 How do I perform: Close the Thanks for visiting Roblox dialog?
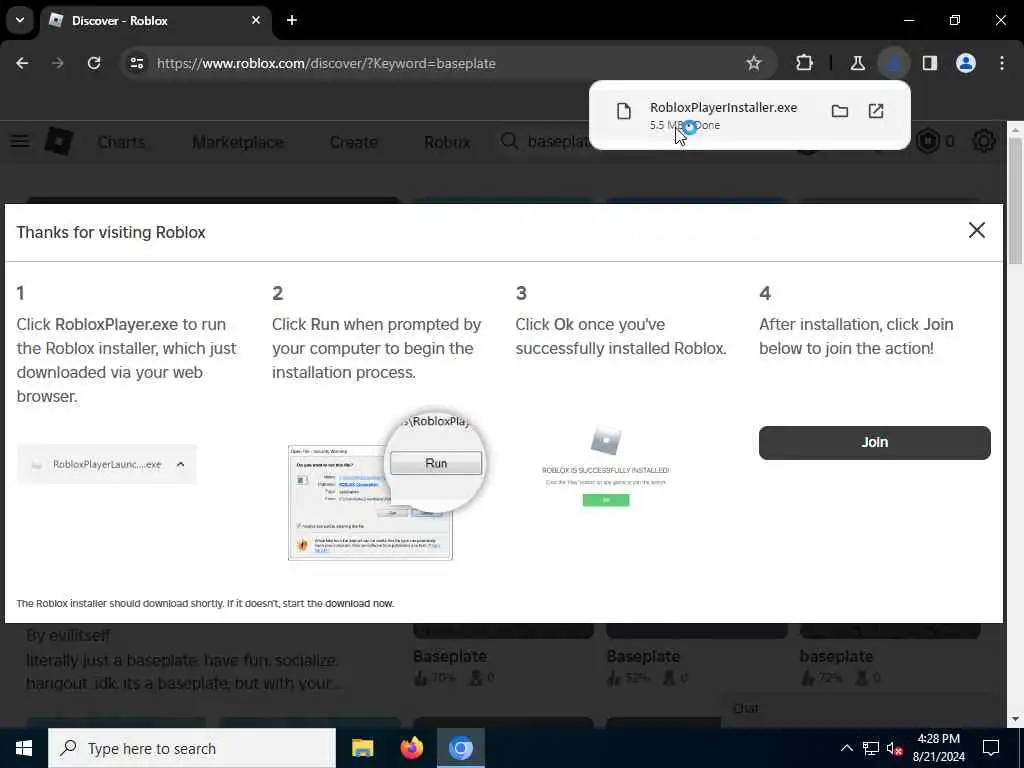coord(976,230)
